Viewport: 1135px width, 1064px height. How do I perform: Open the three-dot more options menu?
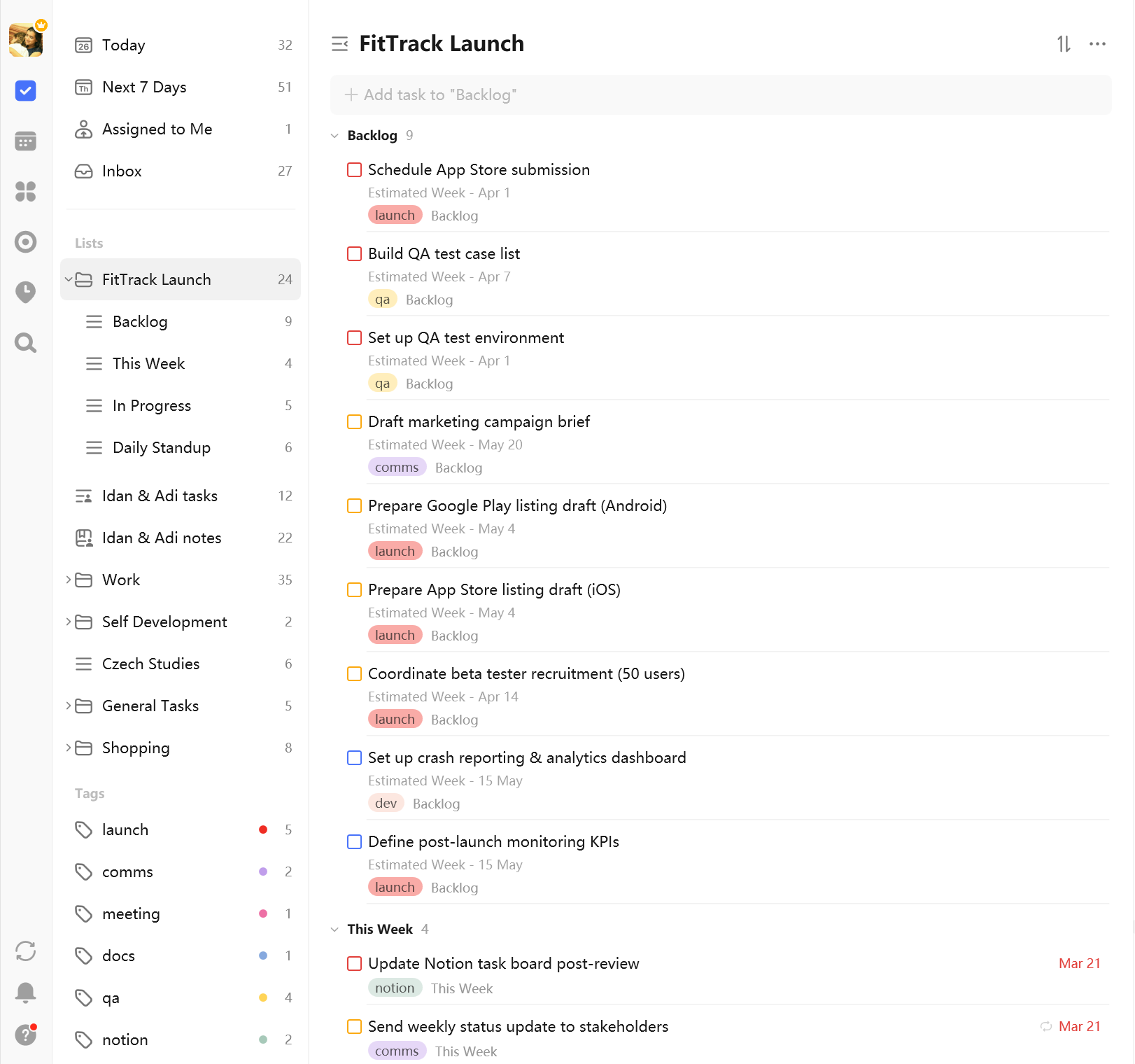pos(1097,44)
